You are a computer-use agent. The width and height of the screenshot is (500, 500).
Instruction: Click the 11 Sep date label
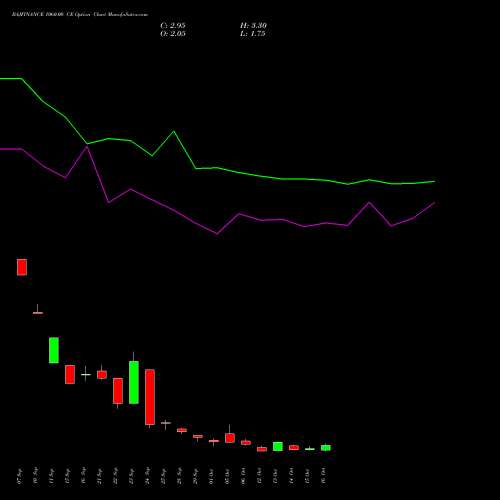click(52, 476)
